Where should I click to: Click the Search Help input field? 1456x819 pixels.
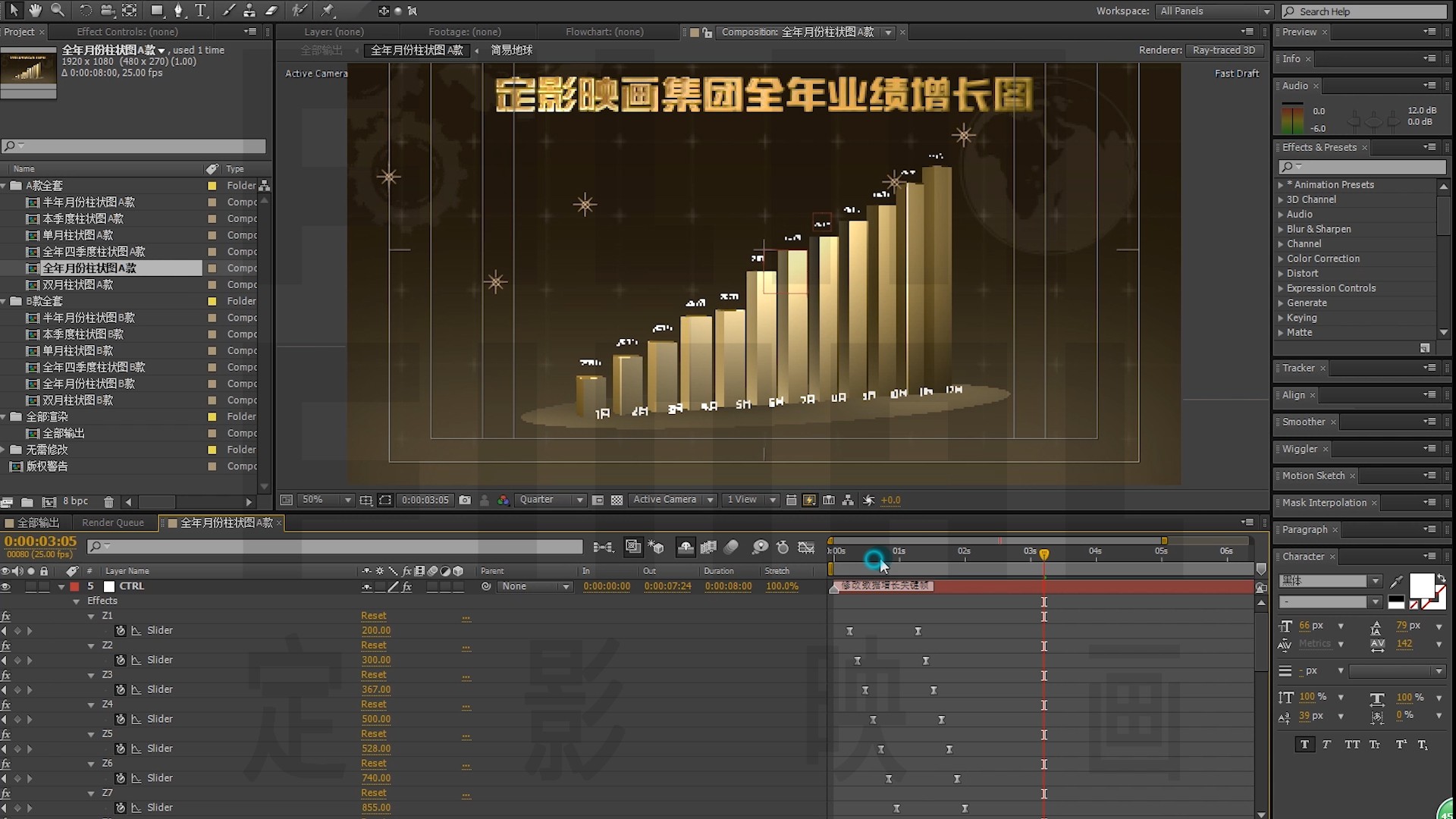tap(1364, 11)
